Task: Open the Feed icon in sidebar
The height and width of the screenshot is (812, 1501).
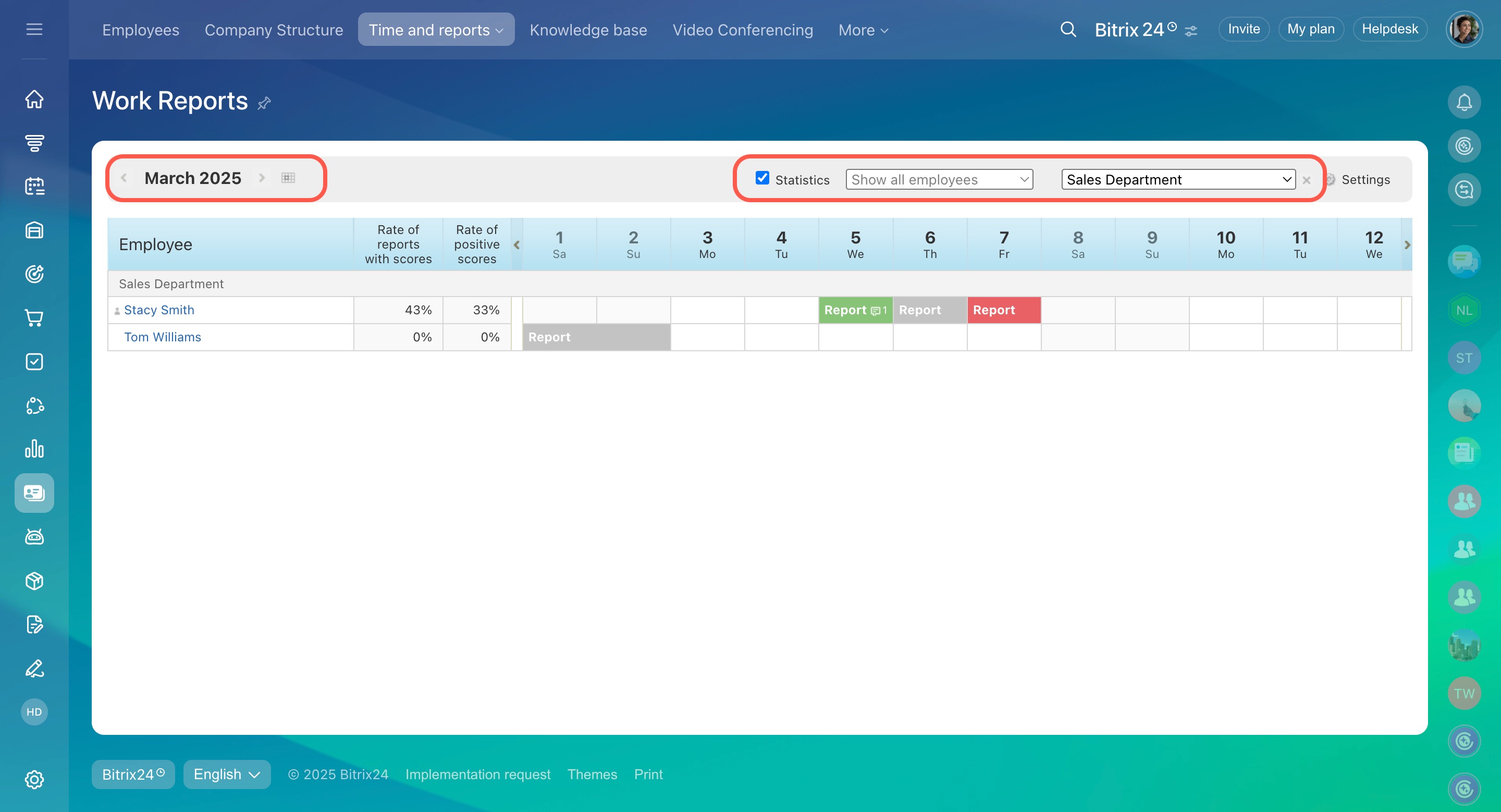Action: click(x=34, y=143)
